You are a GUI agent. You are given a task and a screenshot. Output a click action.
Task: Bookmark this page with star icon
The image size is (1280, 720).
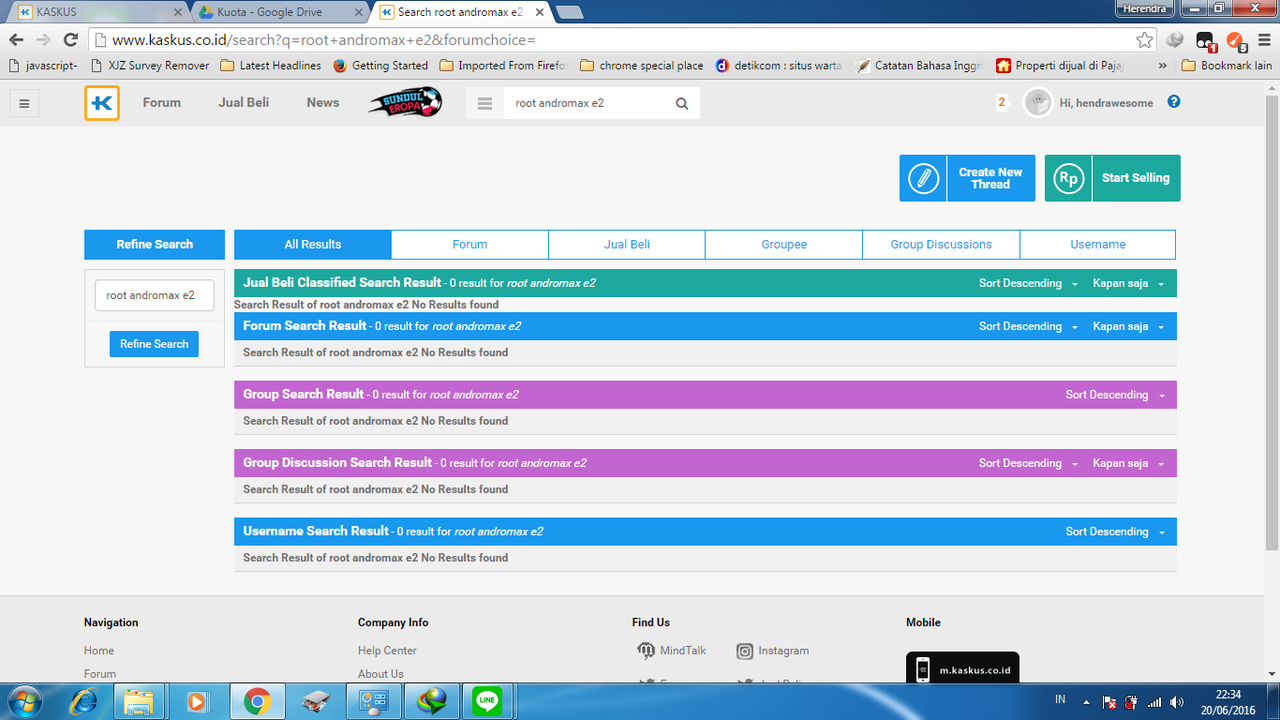pyautogui.click(x=1144, y=40)
